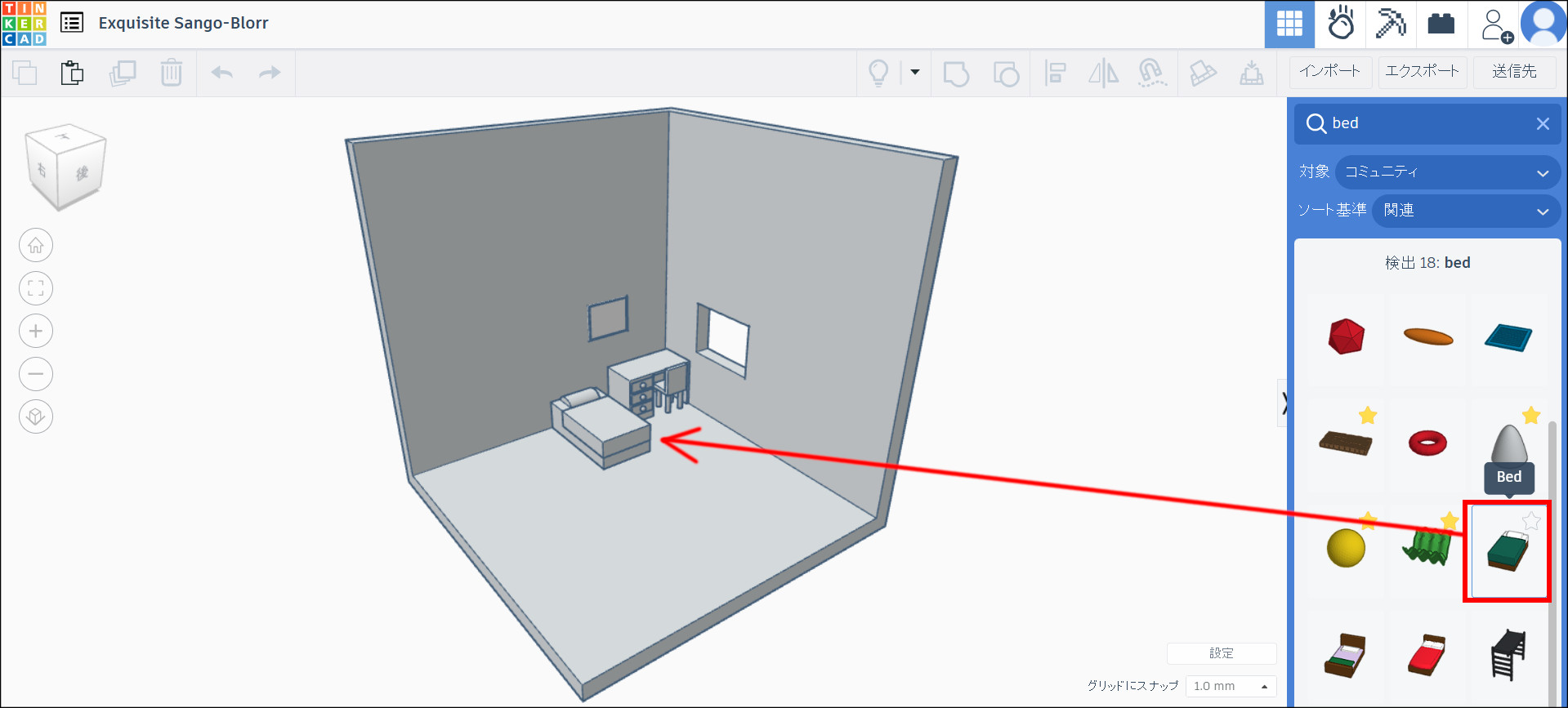Click the Mirror tool icon

tap(1104, 73)
